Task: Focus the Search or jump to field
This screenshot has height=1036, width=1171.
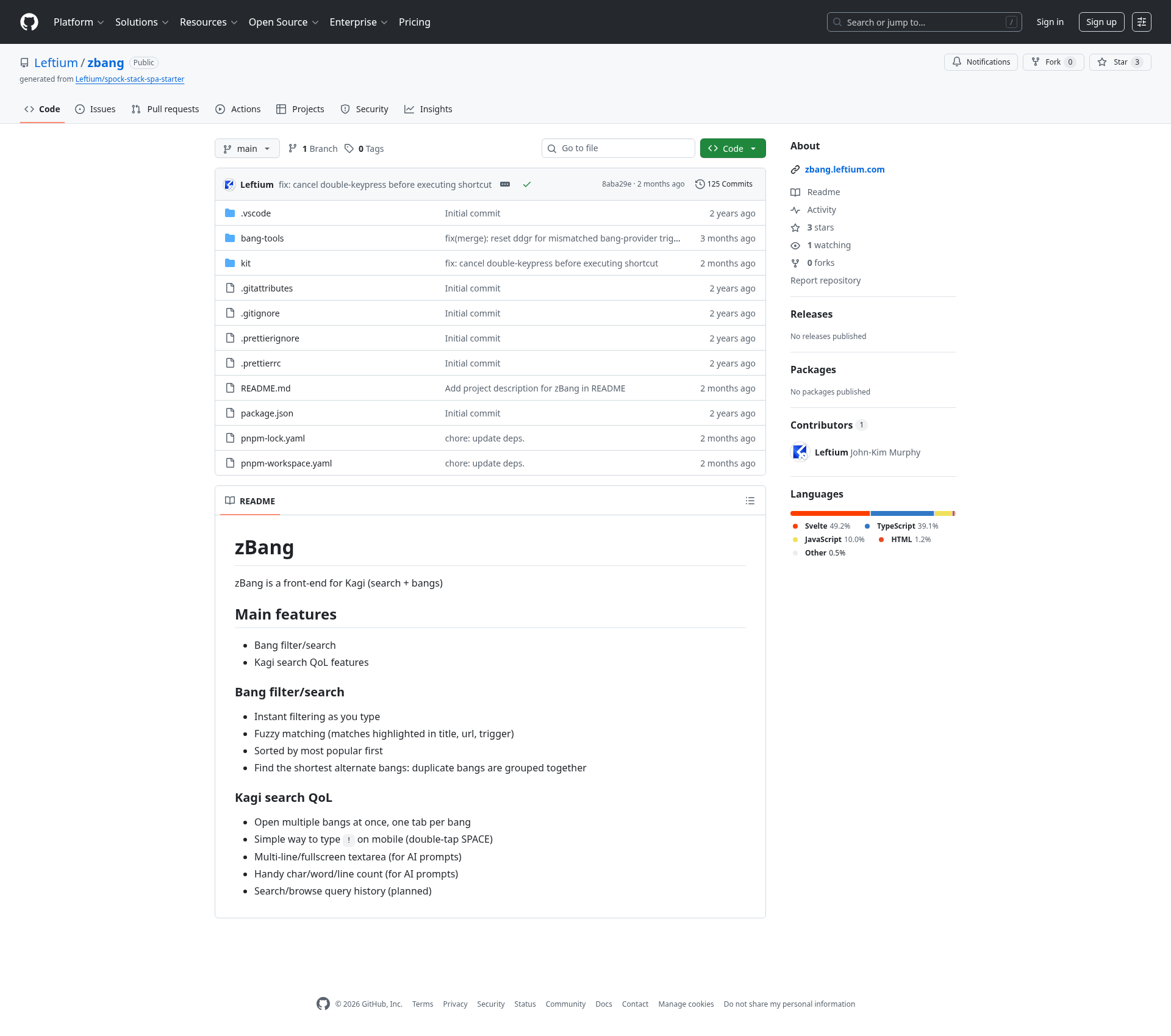Action: (925, 22)
